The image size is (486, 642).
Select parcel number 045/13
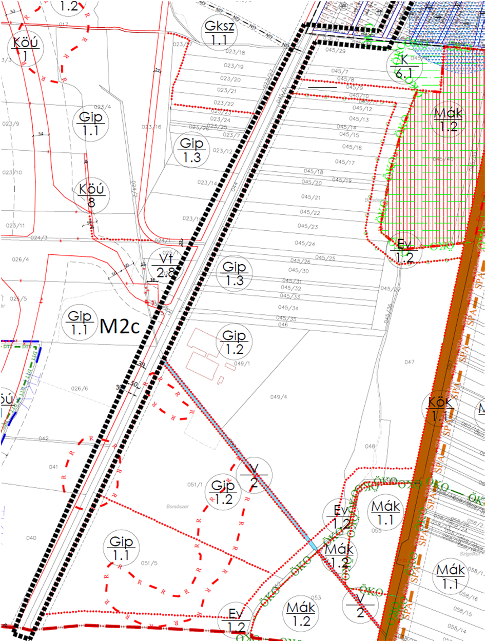pos(359,119)
